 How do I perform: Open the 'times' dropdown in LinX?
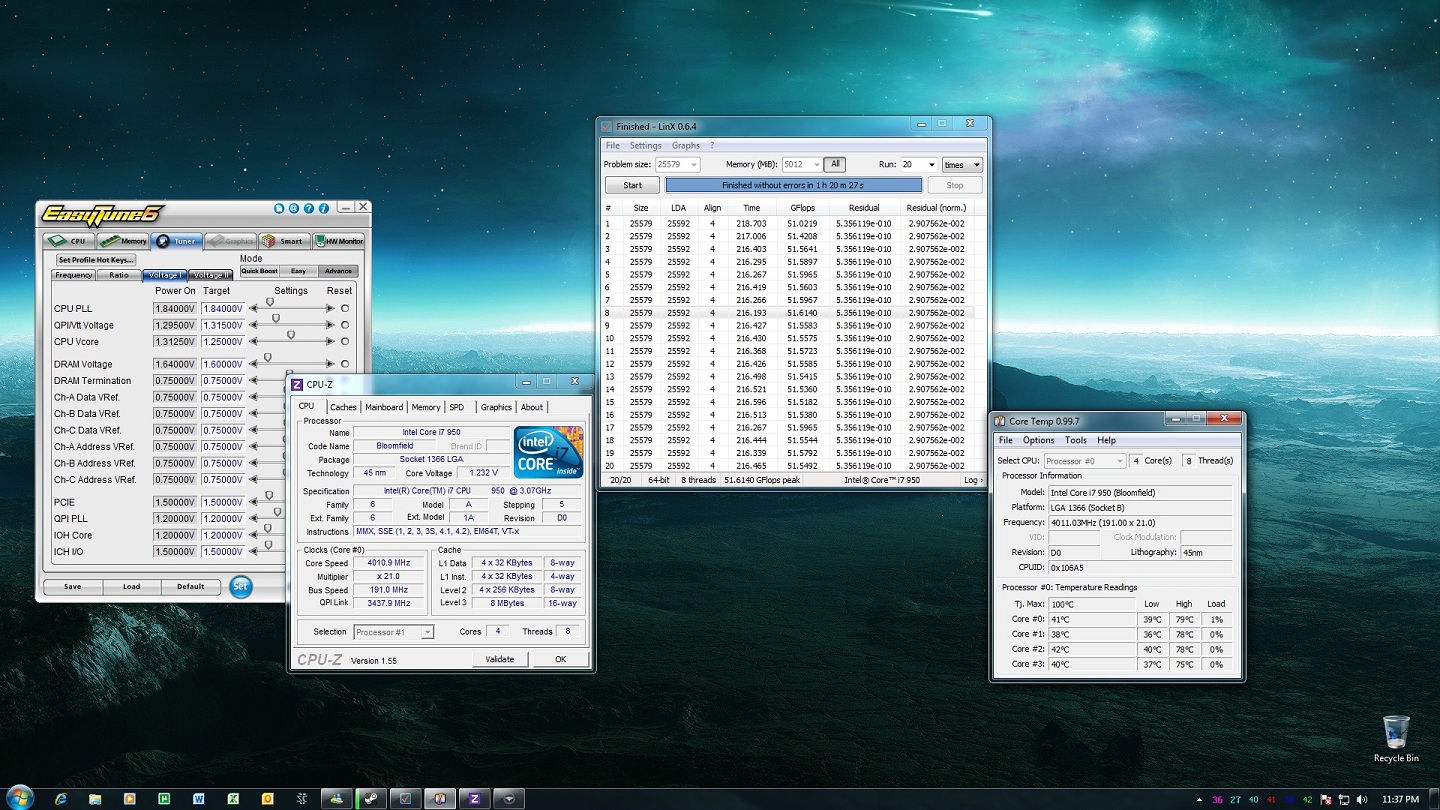click(x=962, y=165)
